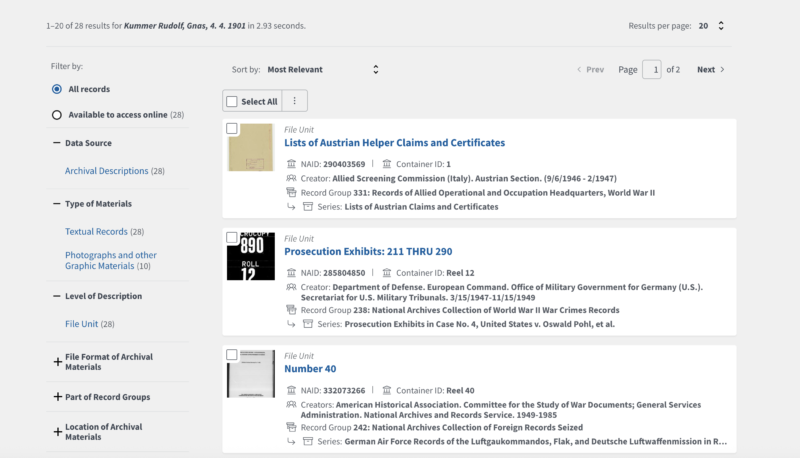Image resolution: width=800 pixels, height=458 pixels.
Task: Tick checkbox for Lists of Austrian Helper Claims
Action: (x=232, y=129)
